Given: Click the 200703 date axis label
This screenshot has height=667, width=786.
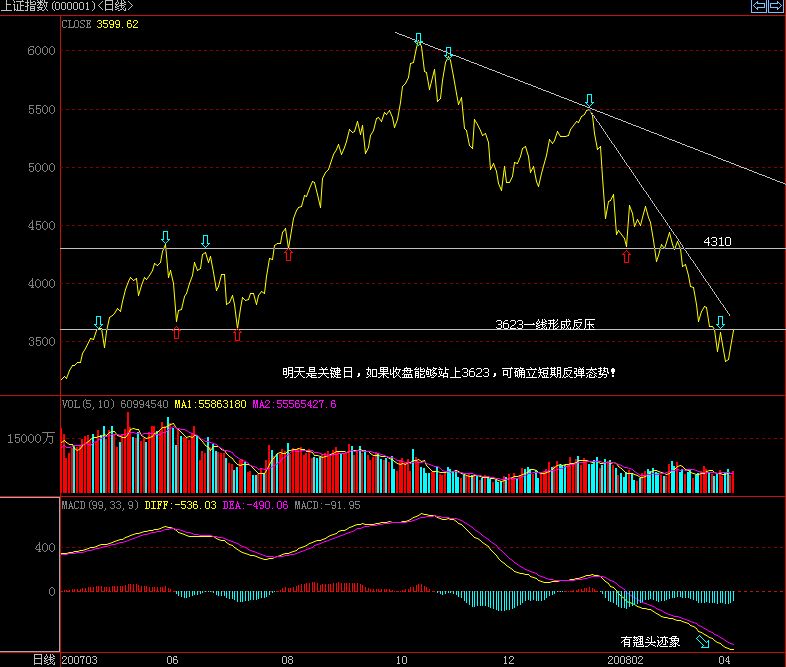Looking at the screenshot, I should click(79, 660).
